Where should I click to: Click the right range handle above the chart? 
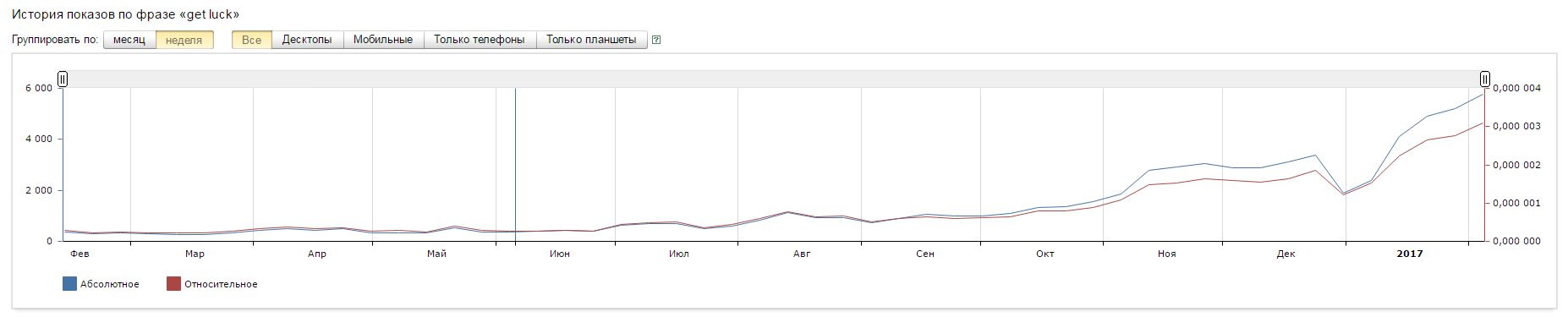[1485, 79]
